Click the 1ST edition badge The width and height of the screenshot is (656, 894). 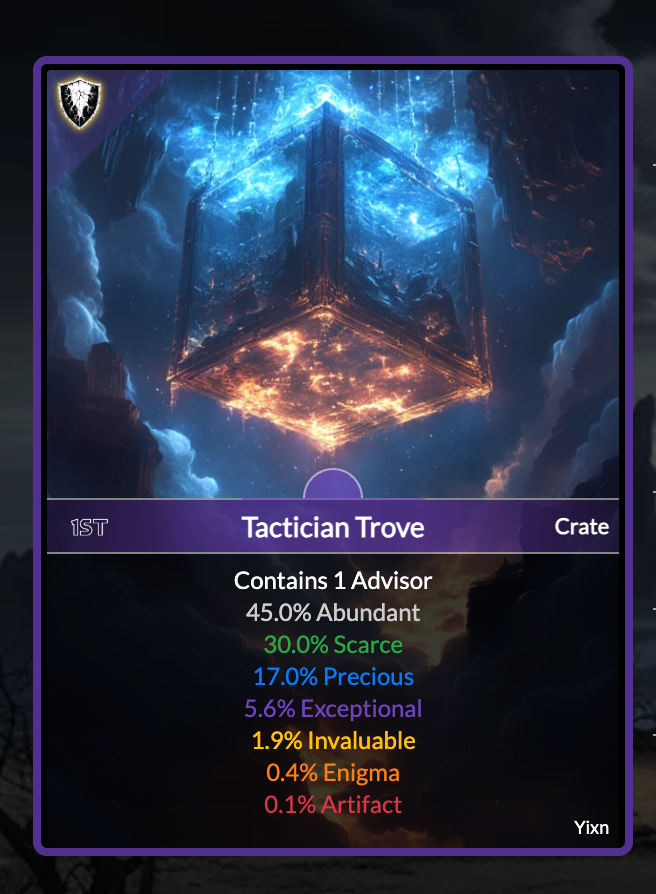[89, 527]
